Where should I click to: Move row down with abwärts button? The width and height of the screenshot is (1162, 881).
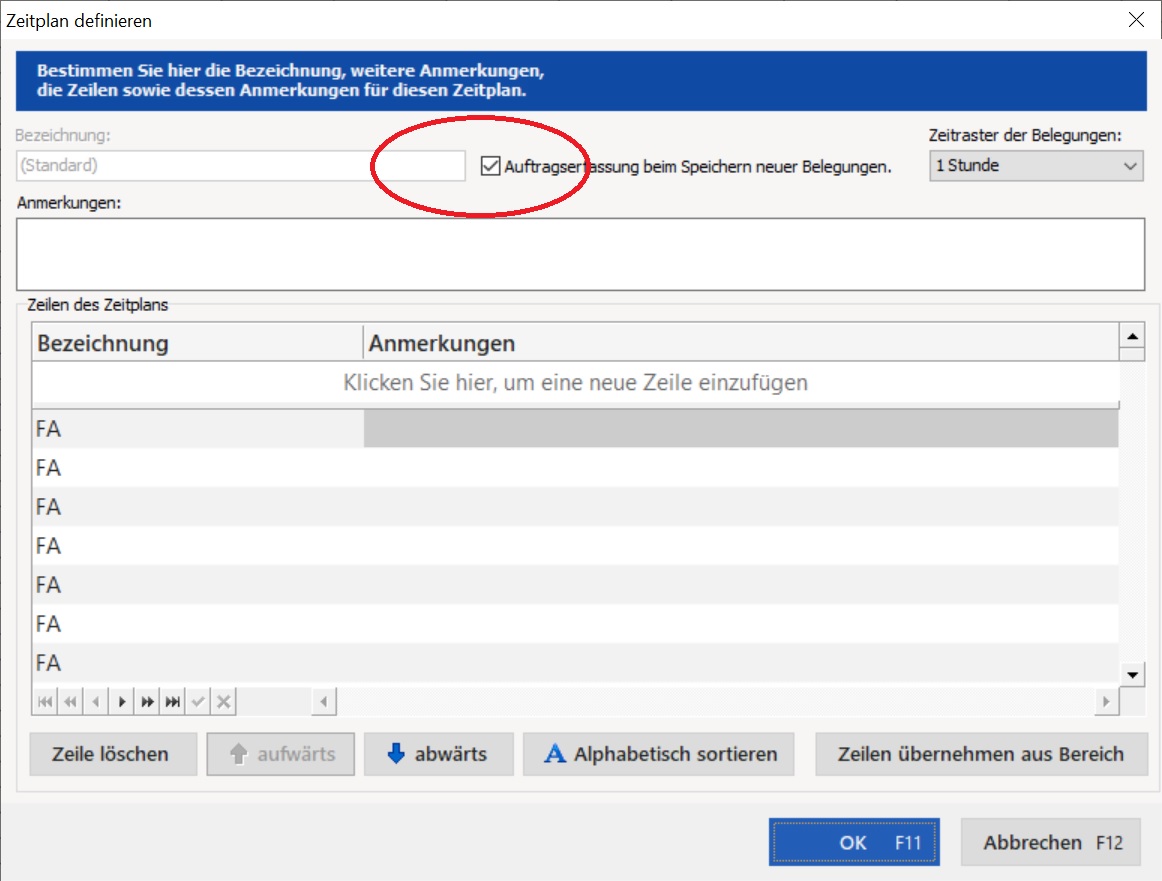pyautogui.click(x=439, y=754)
